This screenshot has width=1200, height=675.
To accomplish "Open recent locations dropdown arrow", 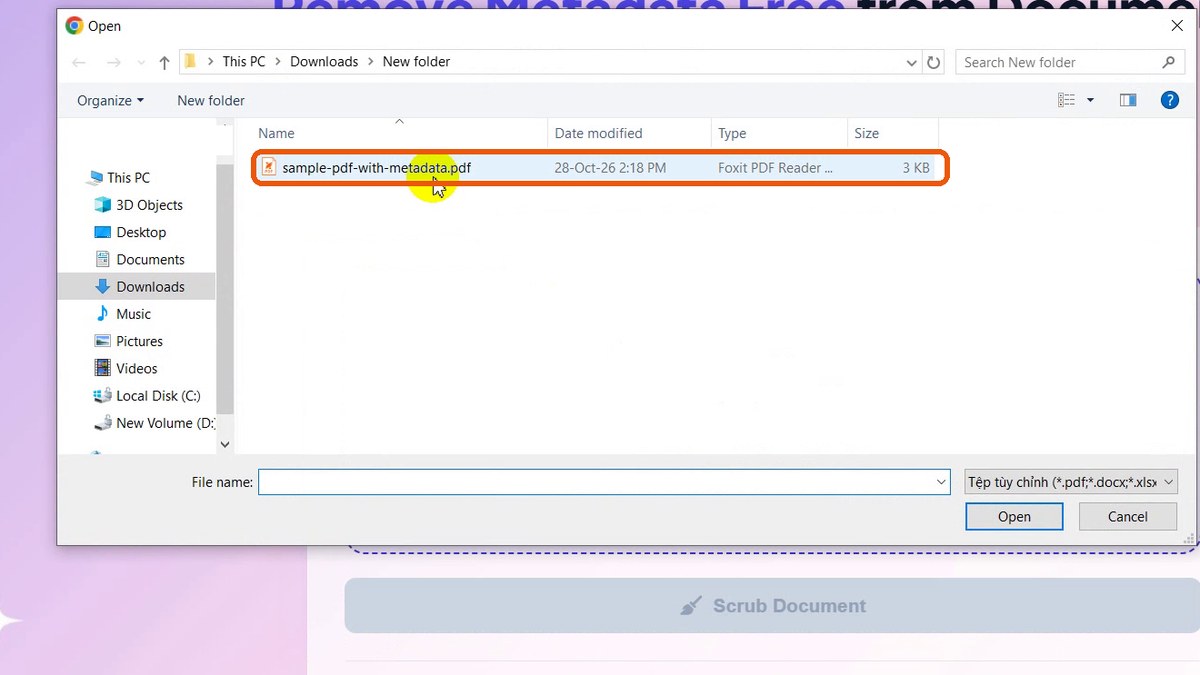I will [x=139, y=63].
